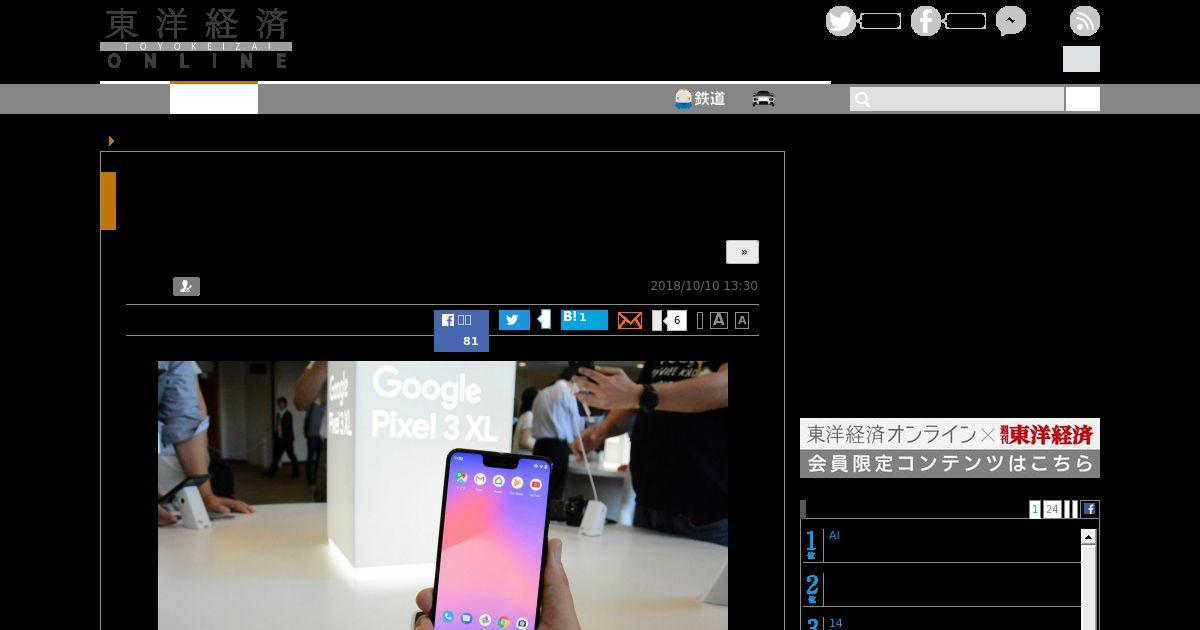This screenshot has width=1200, height=630.
Task: Select the small A font size icon
Action: 742,321
